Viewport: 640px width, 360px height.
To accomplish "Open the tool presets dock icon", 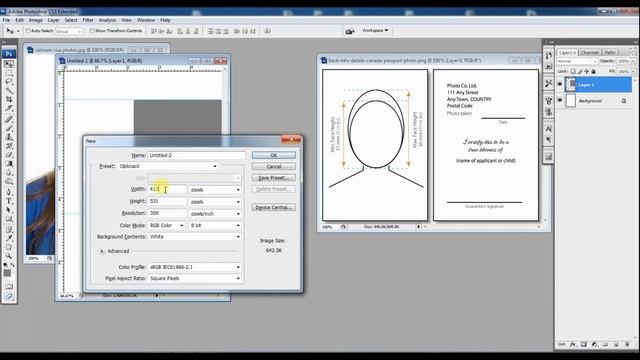I will click(x=549, y=83).
